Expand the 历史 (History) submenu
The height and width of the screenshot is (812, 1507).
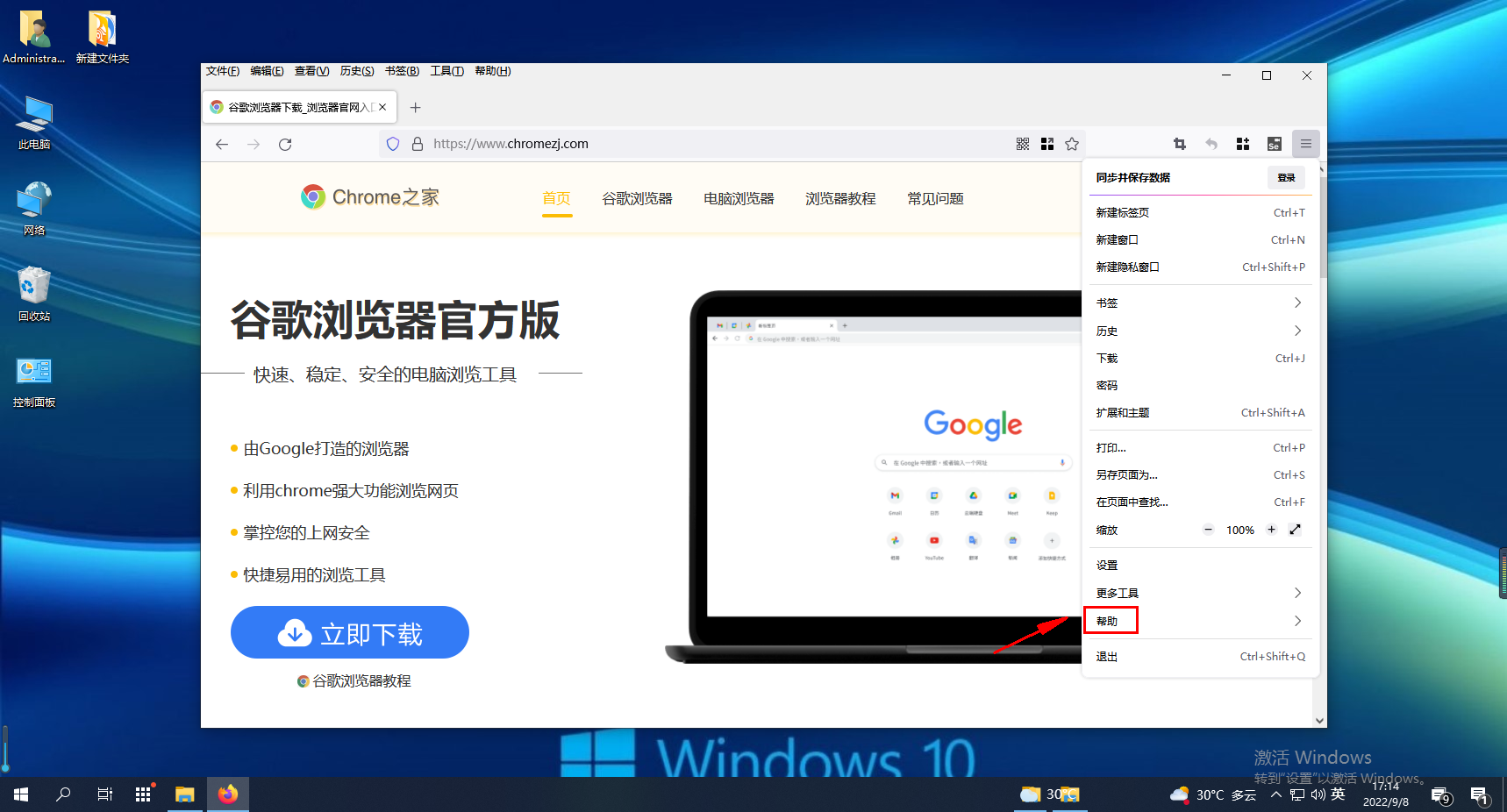(x=1200, y=331)
